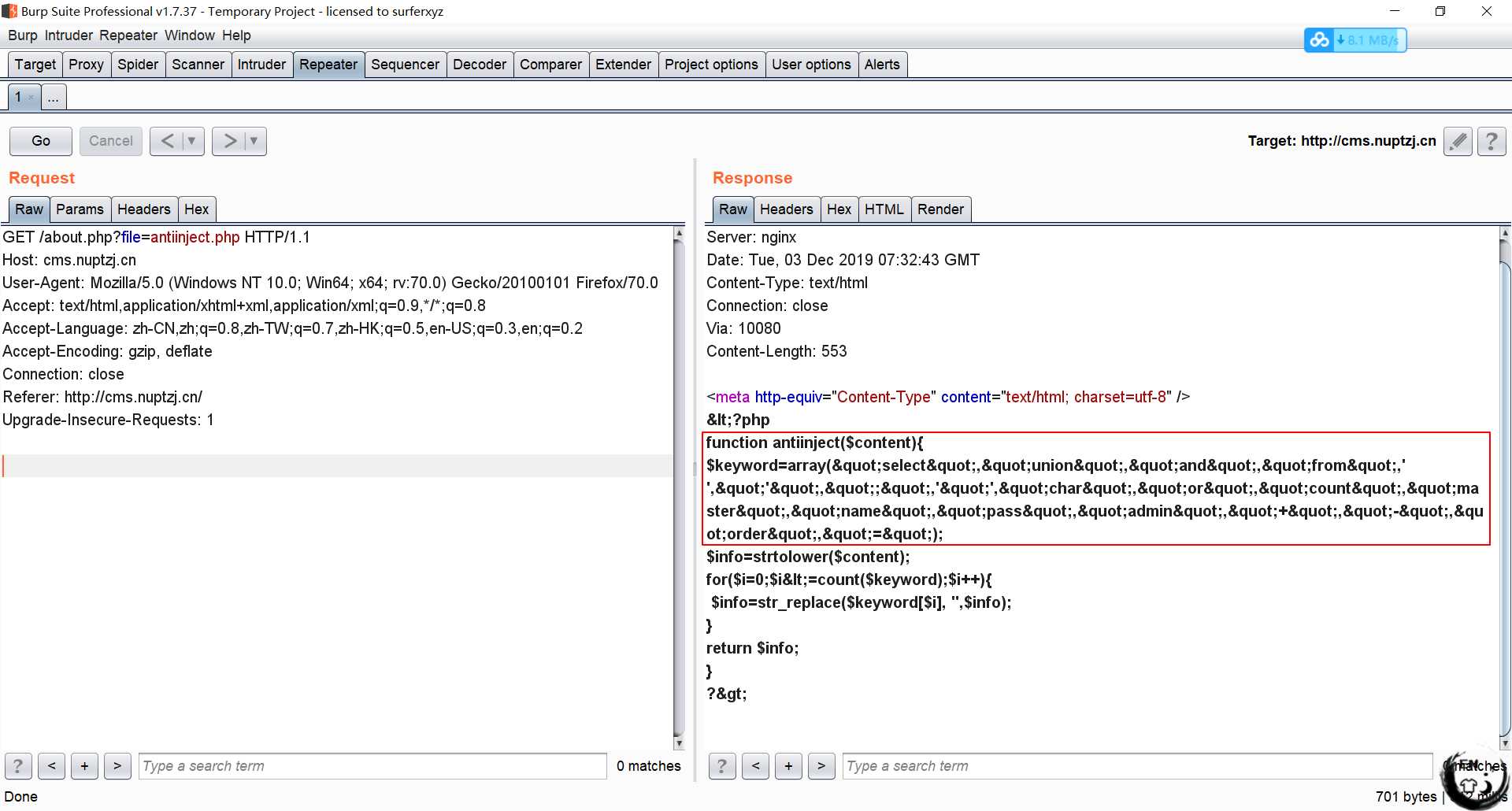The height and width of the screenshot is (811, 1512).
Task: Open the back history dropdown arrow
Action: [191, 141]
